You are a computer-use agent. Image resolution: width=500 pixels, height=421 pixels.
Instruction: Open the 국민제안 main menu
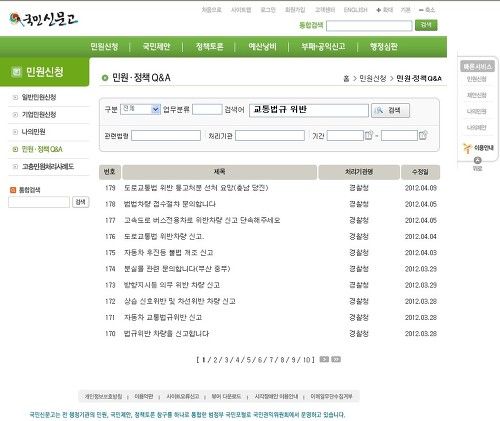(156, 47)
